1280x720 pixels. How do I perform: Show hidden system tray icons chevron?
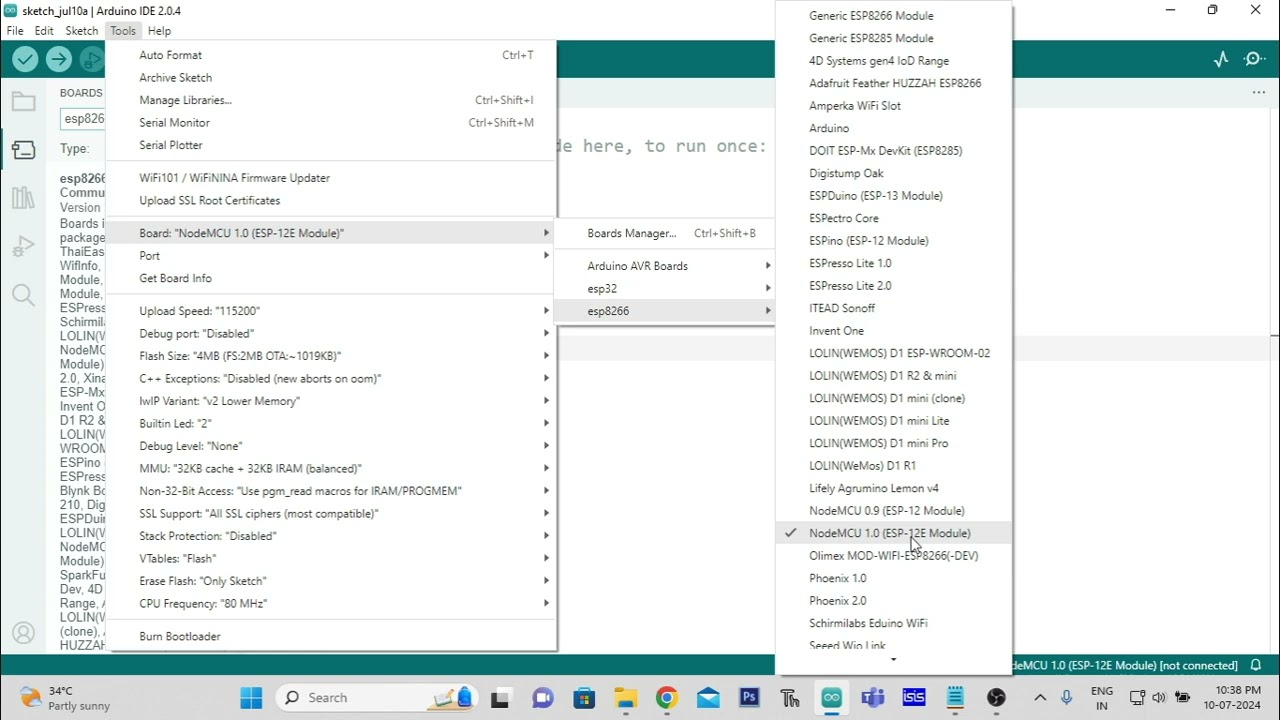1040,697
